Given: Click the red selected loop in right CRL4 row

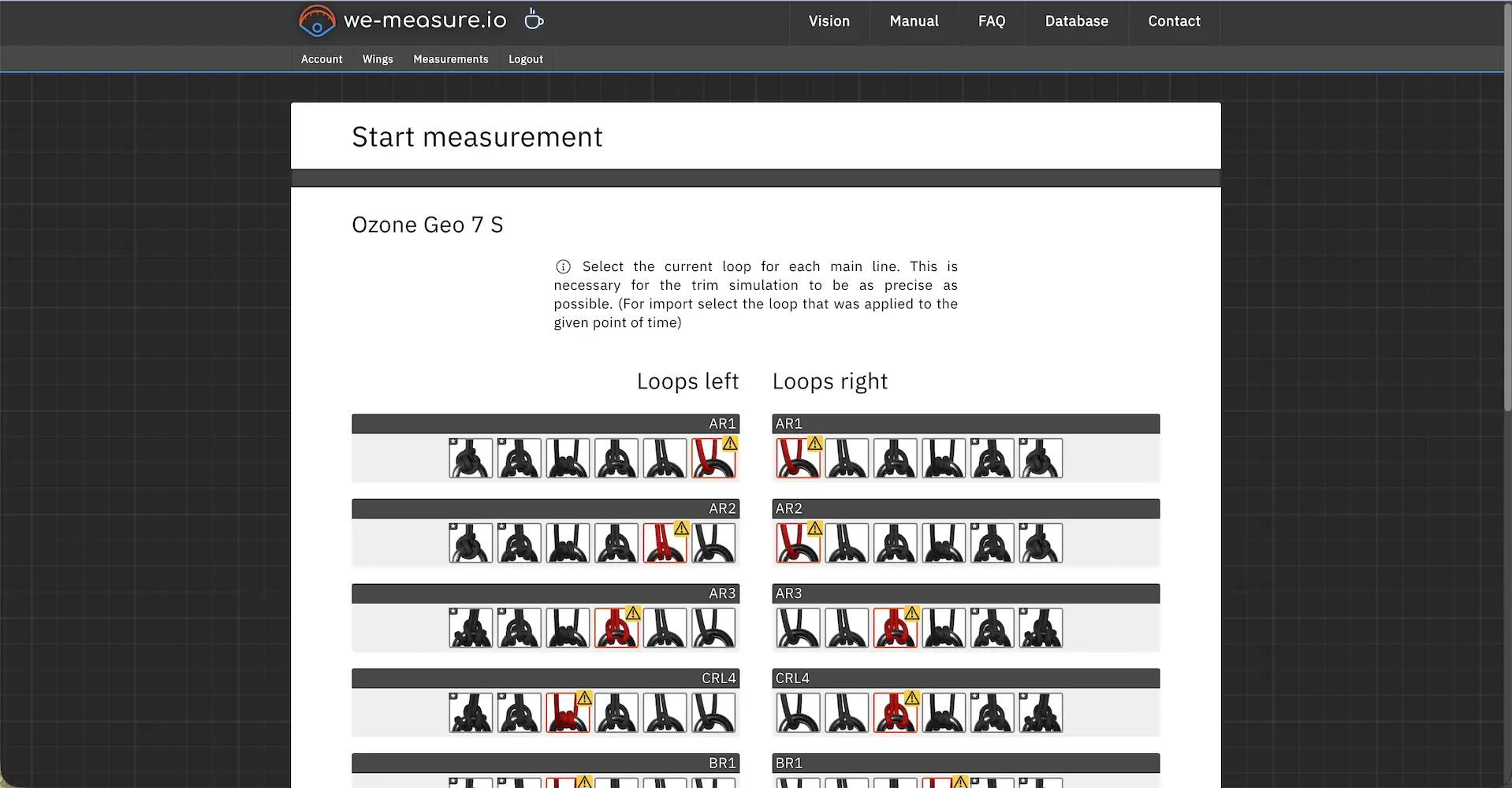Looking at the screenshot, I should point(896,714).
